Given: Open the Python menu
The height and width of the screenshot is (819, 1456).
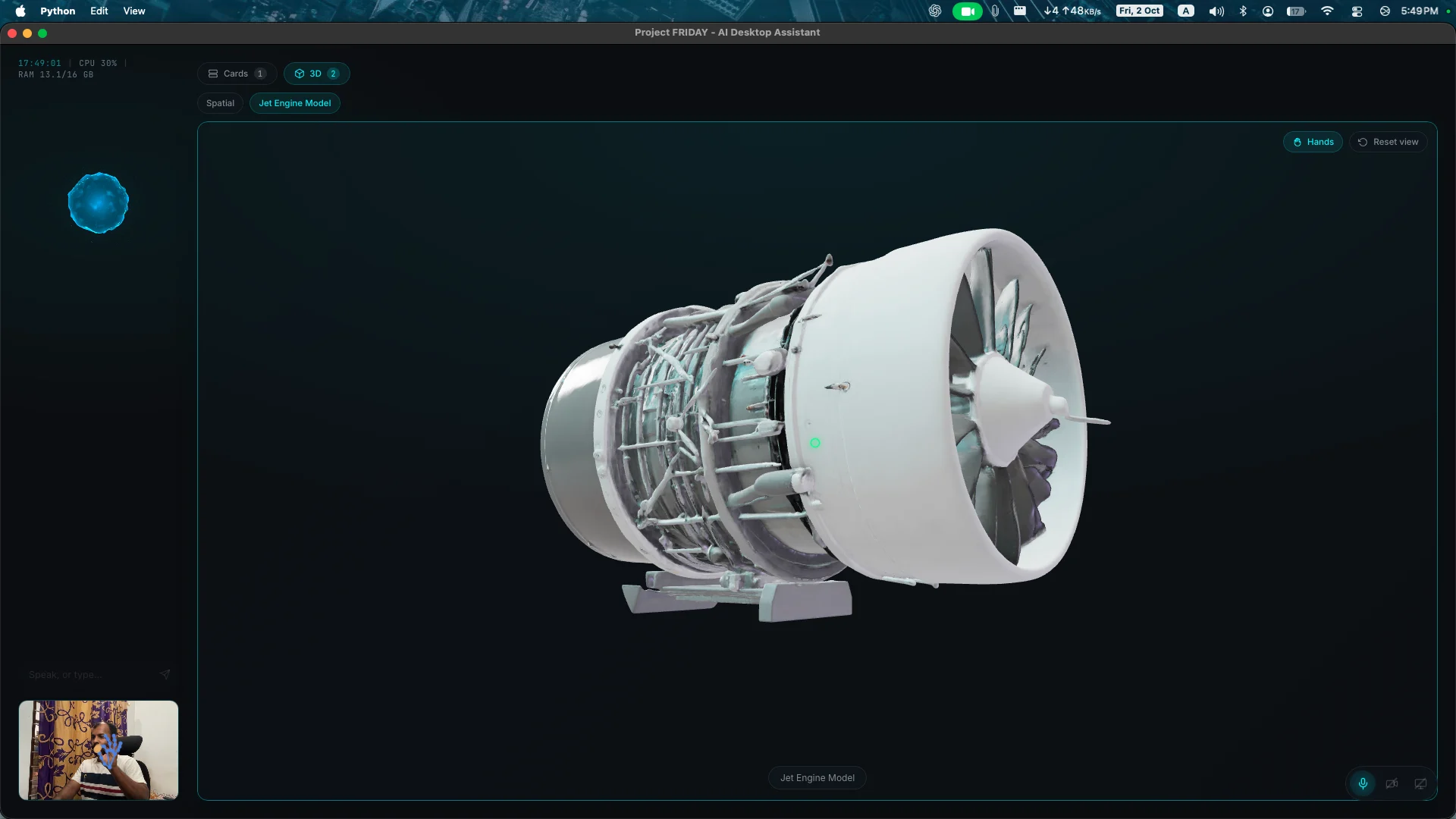Looking at the screenshot, I should pyautogui.click(x=58, y=11).
